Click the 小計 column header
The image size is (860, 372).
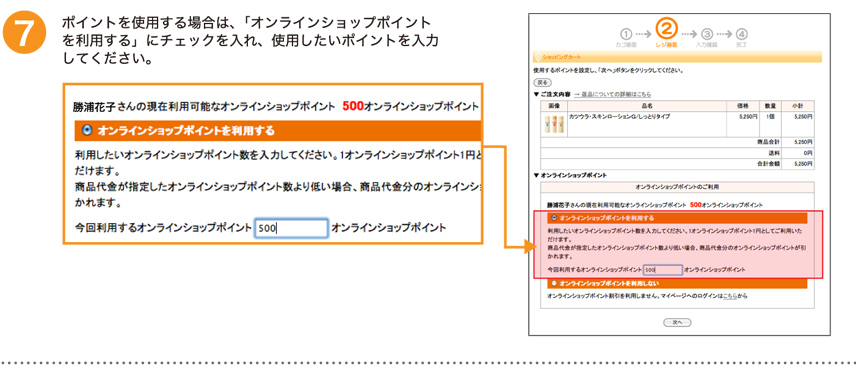coord(799,105)
